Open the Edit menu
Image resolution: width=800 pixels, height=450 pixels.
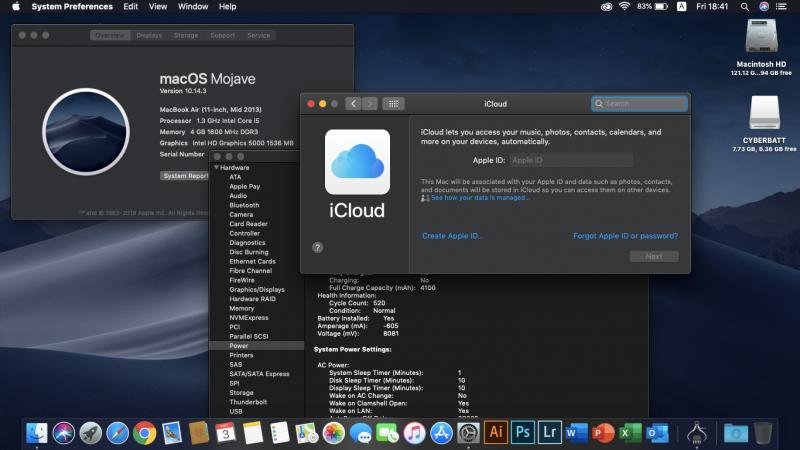tap(131, 7)
